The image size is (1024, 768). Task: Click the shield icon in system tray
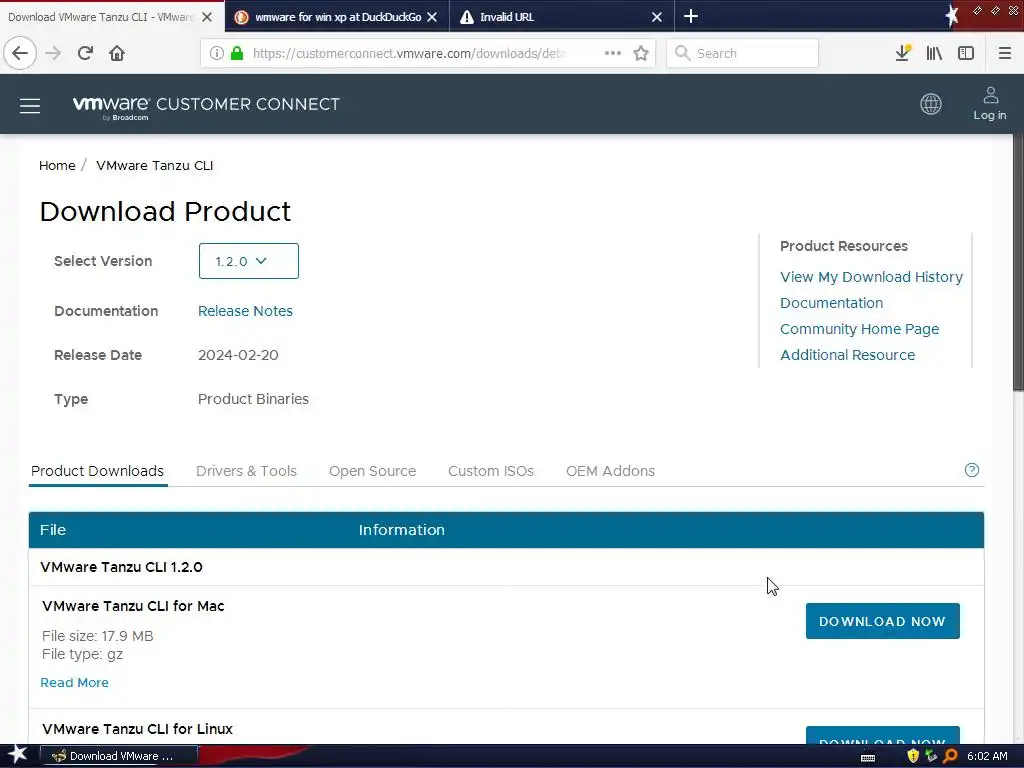point(912,756)
